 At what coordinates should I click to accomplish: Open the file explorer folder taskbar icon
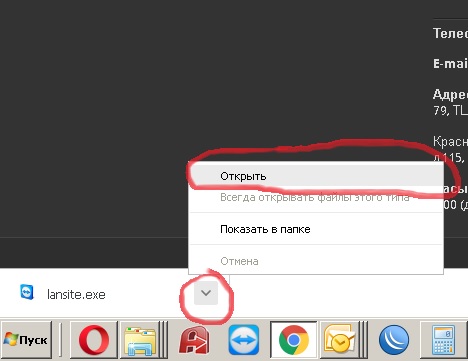[140, 341]
